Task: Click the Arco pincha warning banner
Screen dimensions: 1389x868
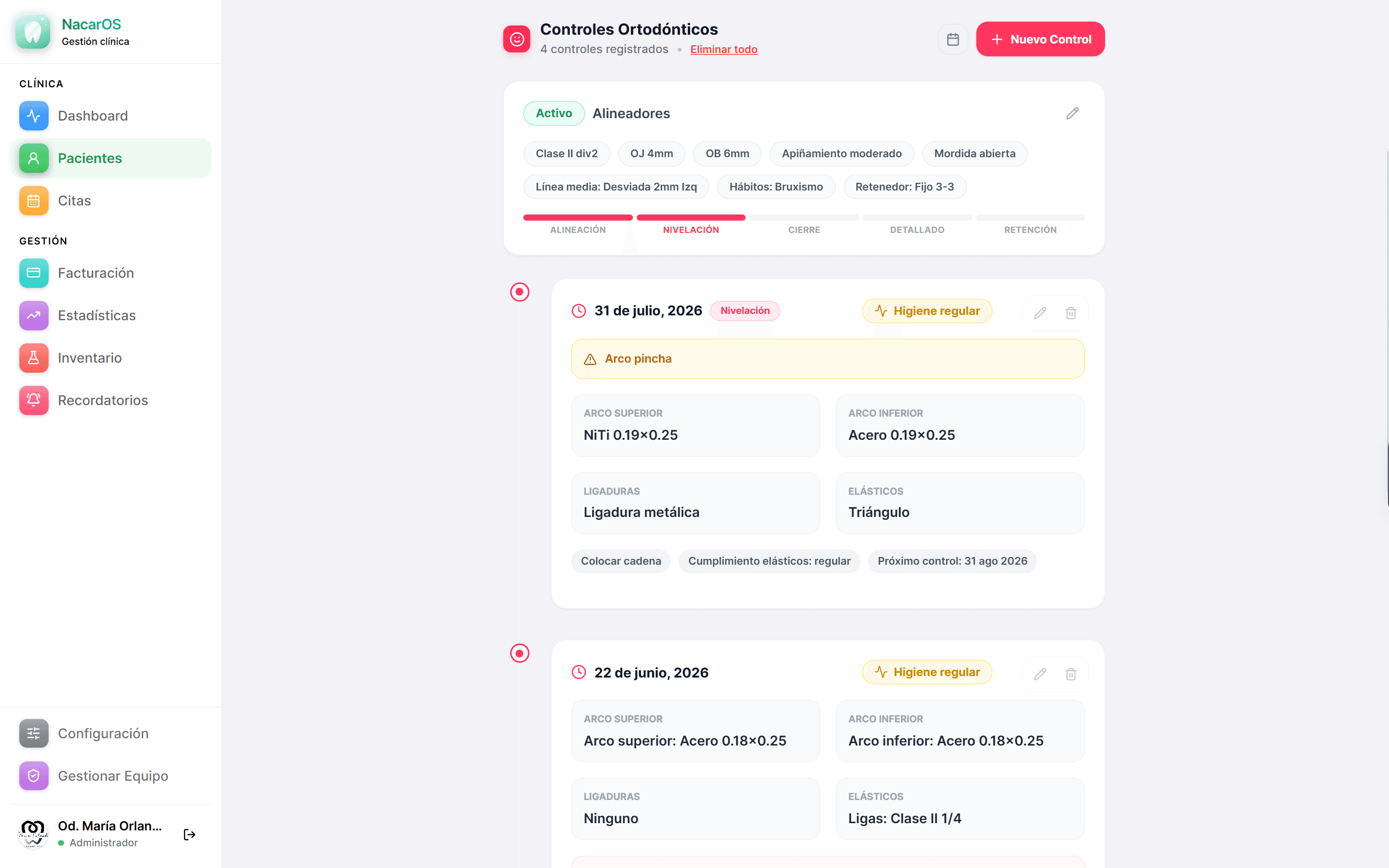Action: pos(828,359)
